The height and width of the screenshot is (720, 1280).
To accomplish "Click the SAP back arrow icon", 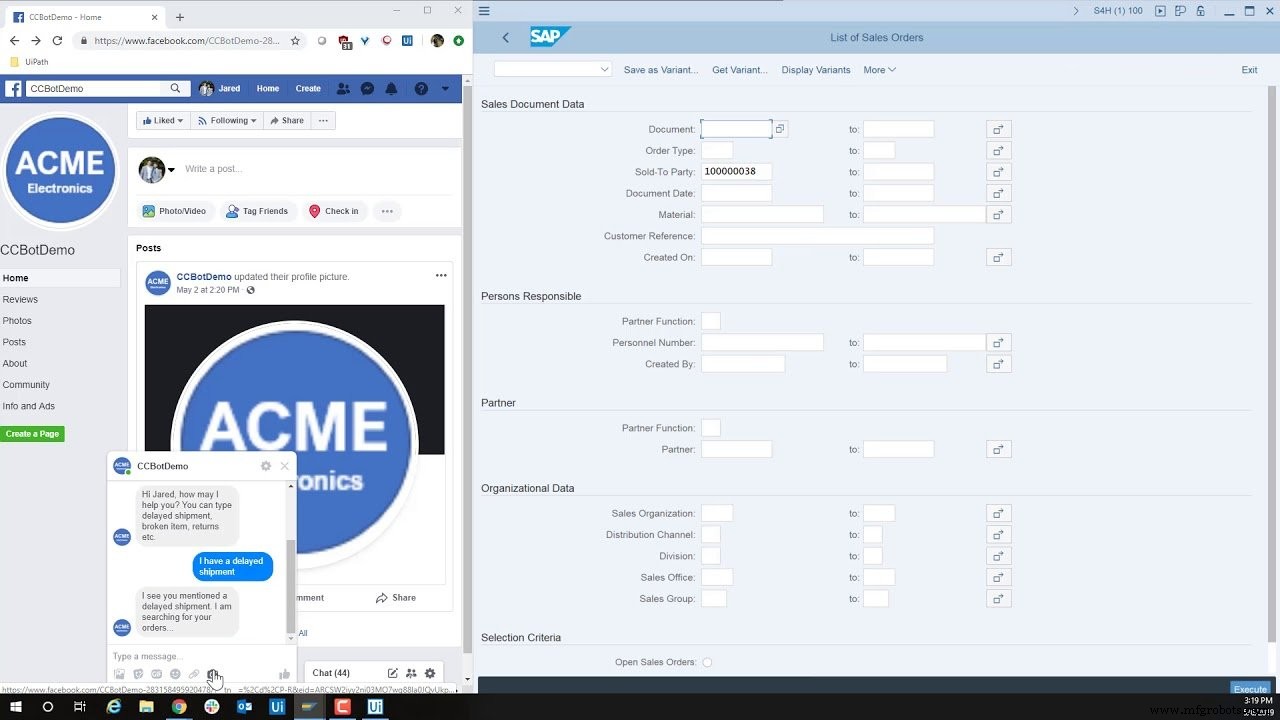I will (505, 37).
